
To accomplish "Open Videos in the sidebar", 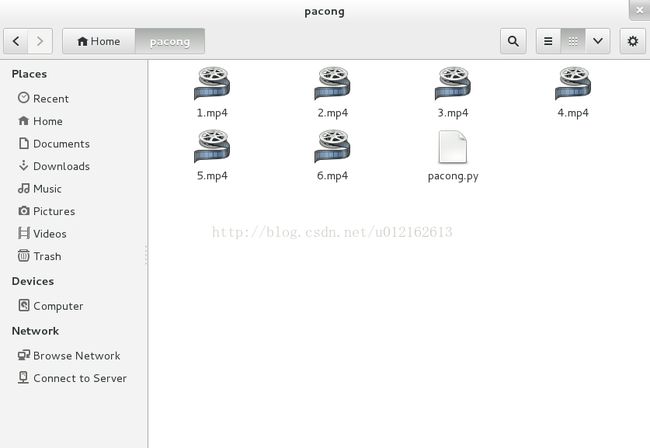I will pyautogui.click(x=73, y=234).
